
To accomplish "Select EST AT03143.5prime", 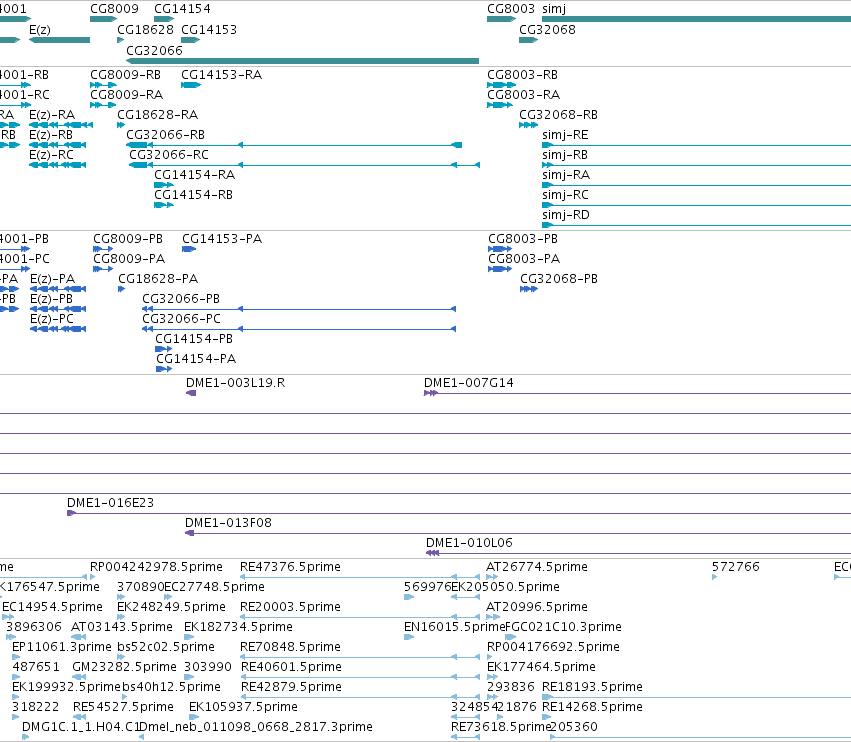I will click(122, 627).
